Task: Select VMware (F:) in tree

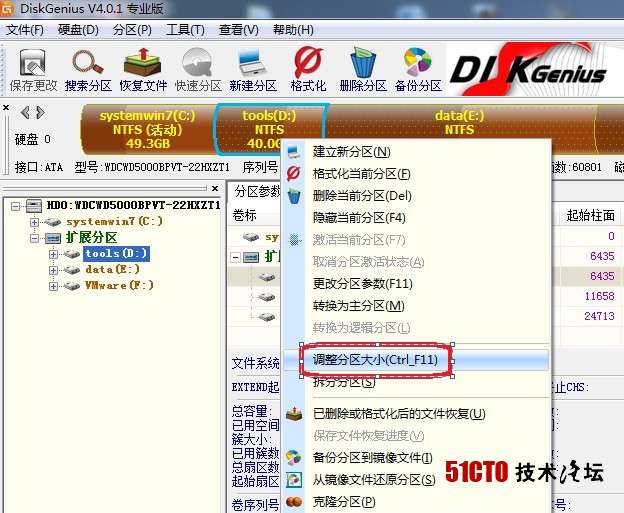Action: pyautogui.click(x=119, y=285)
